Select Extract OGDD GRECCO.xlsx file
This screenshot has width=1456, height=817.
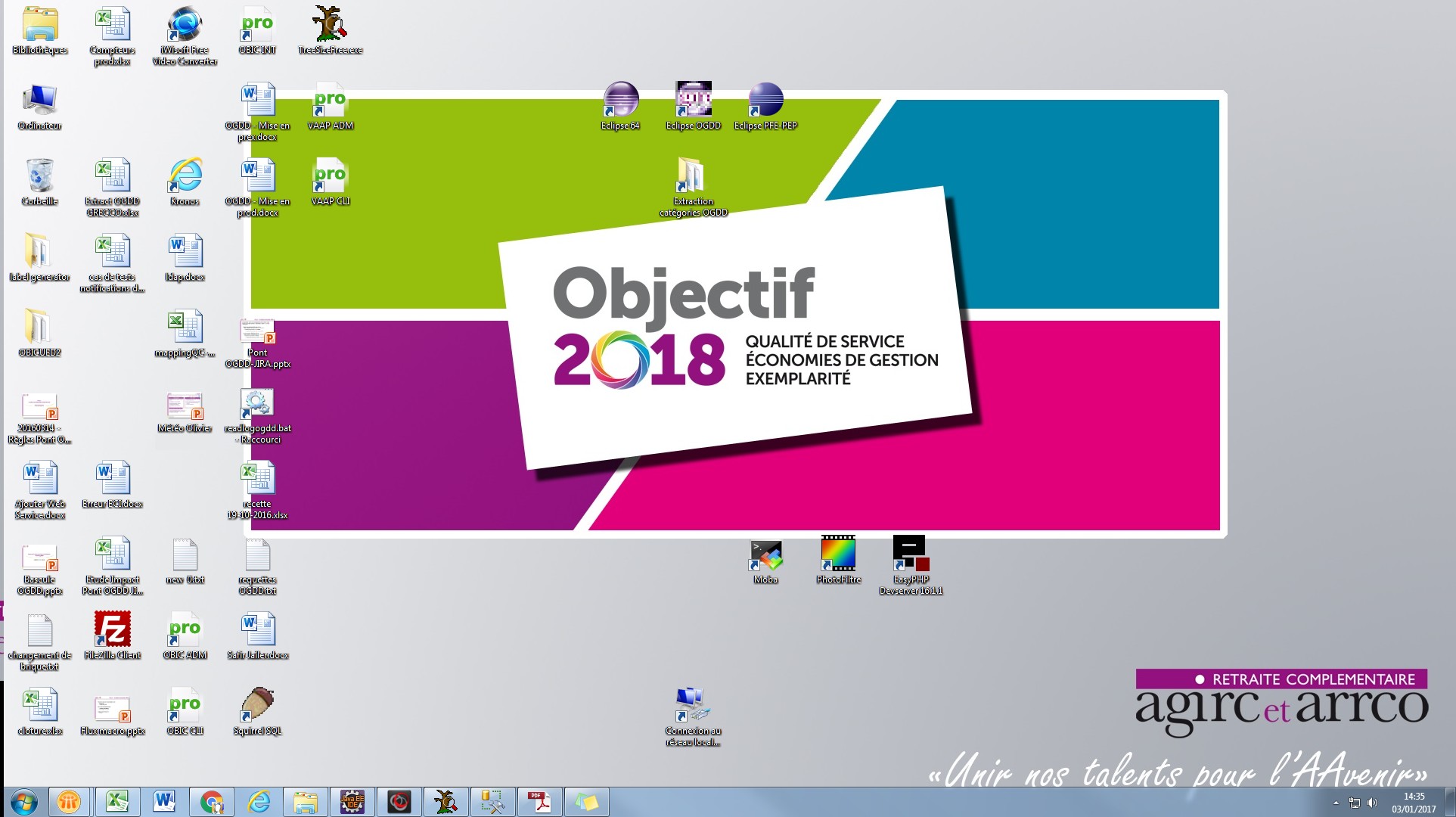[112, 188]
